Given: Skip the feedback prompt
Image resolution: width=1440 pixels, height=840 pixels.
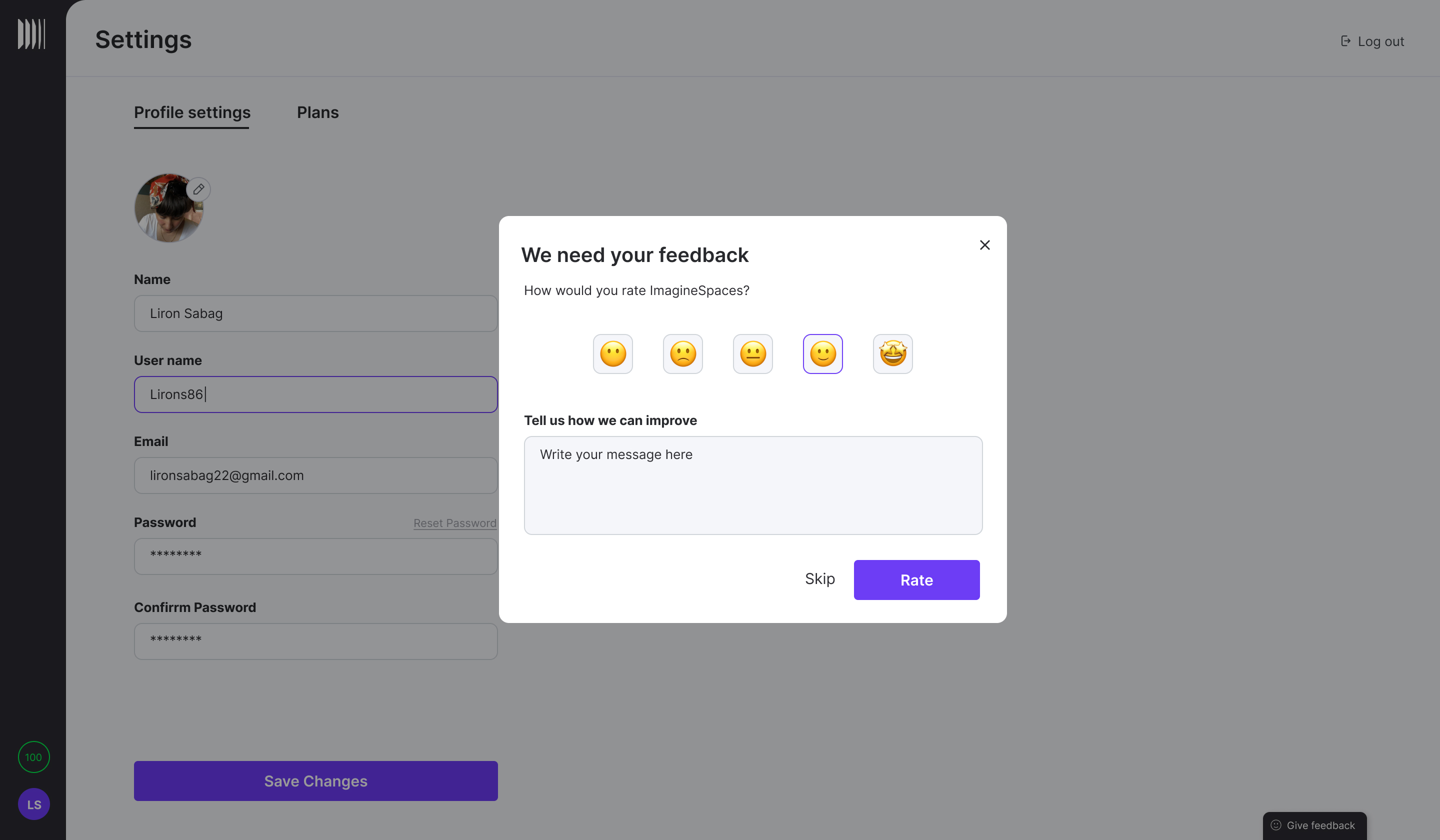Looking at the screenshot, I should coord(819,579).
